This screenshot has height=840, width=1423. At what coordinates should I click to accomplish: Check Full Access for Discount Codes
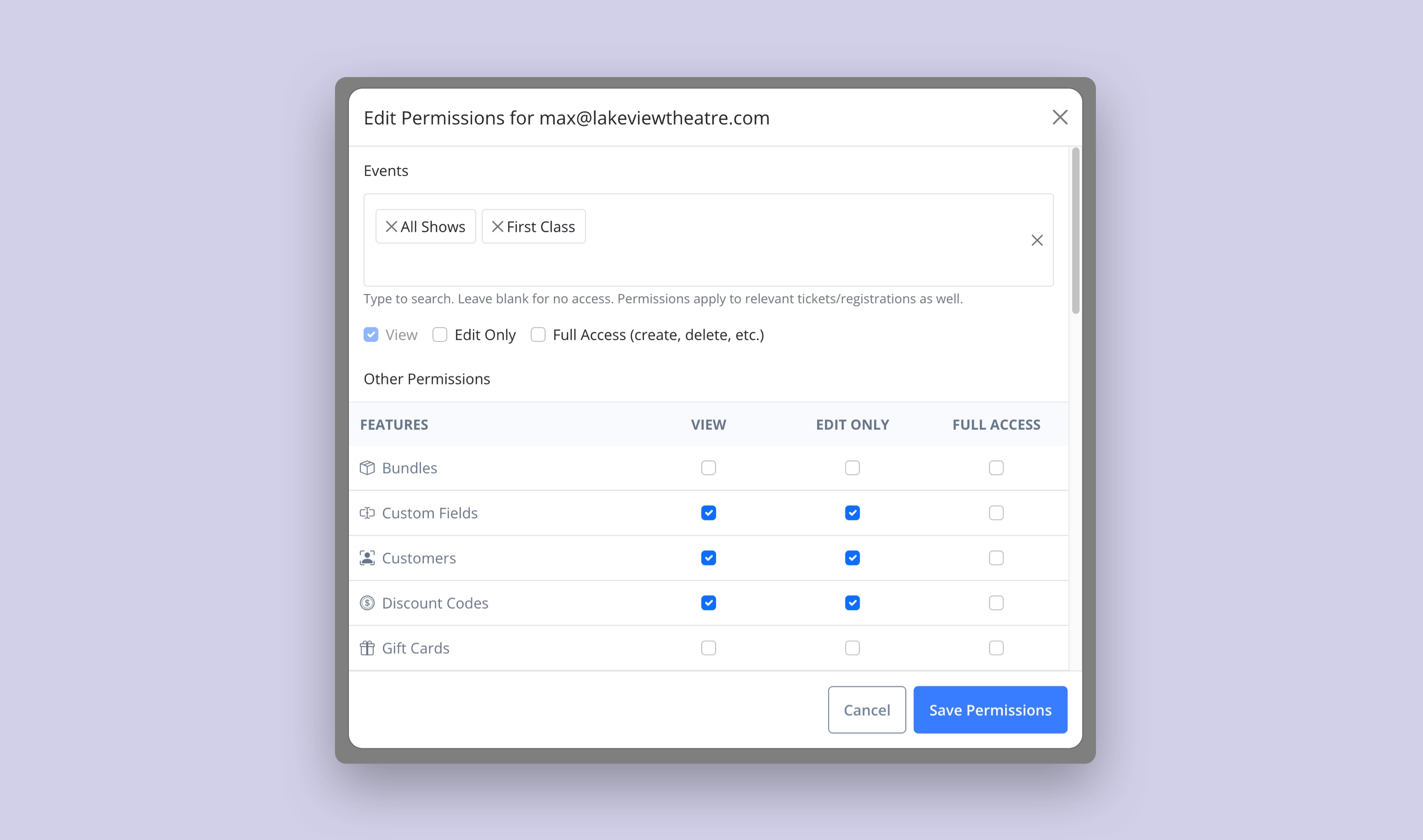point(996,603)
